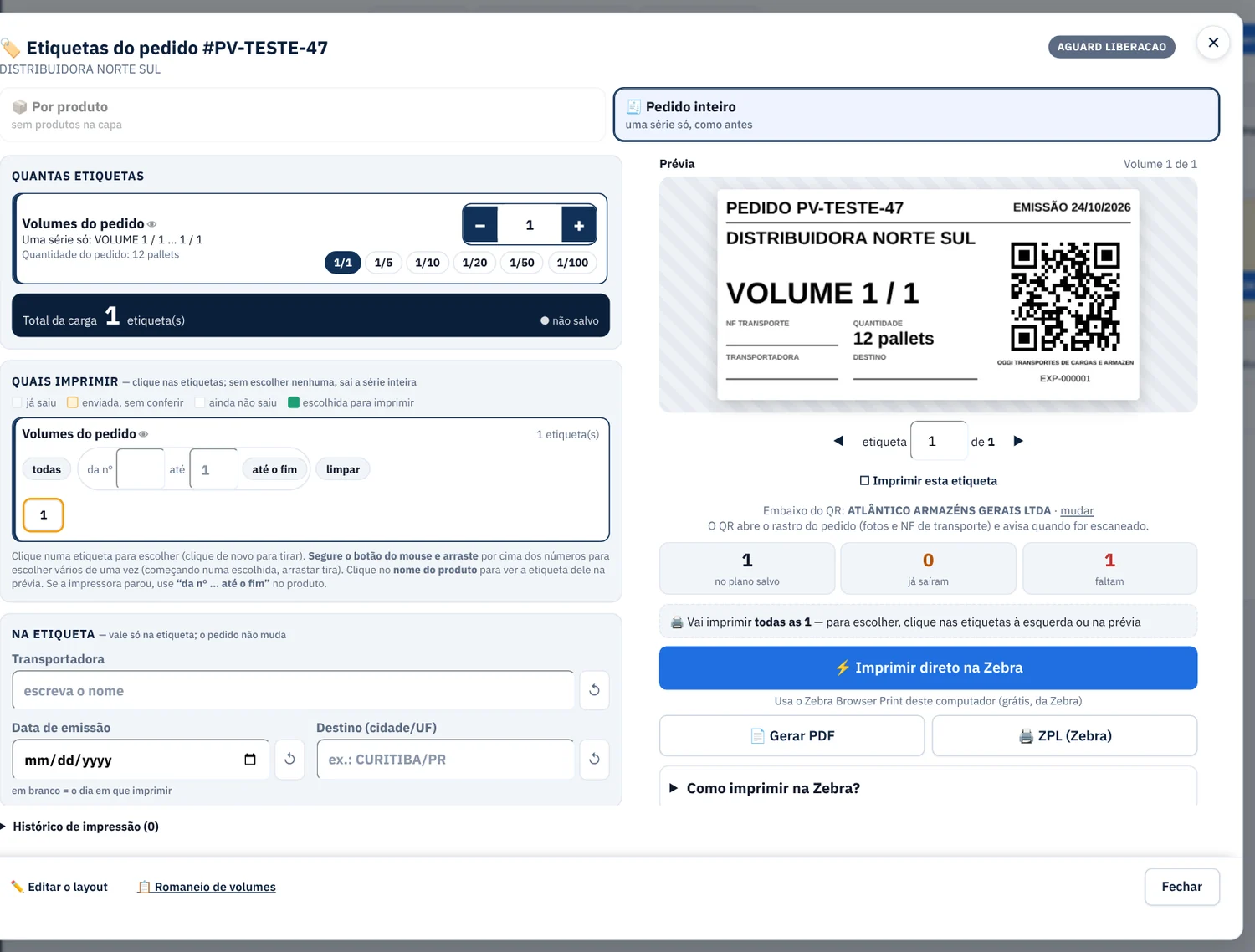Choose the 1/1 volume ratio pill
The height and width of the screenshot is (952, 1255).
343,263
